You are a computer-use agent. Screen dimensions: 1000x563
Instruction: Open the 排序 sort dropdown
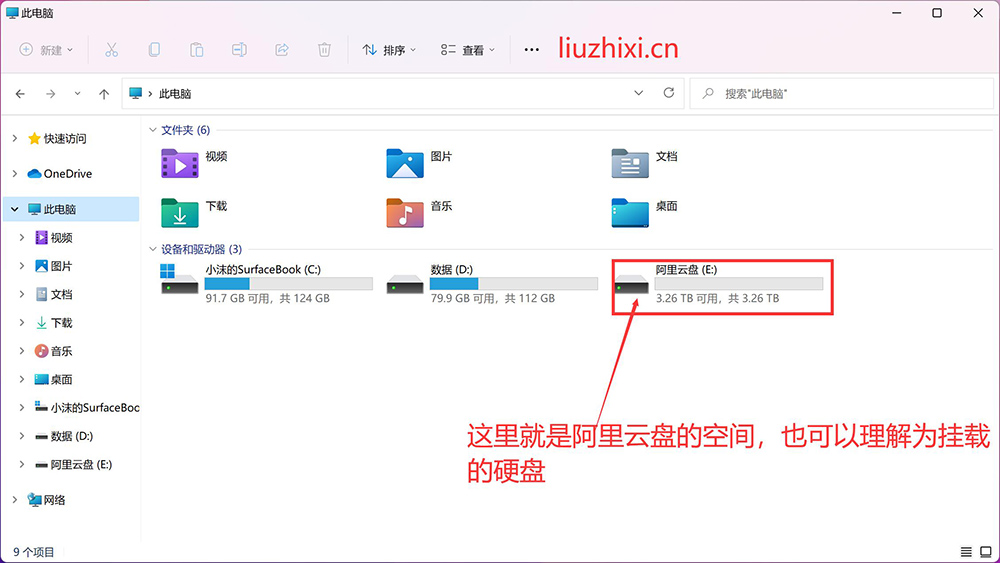point(389,49)
